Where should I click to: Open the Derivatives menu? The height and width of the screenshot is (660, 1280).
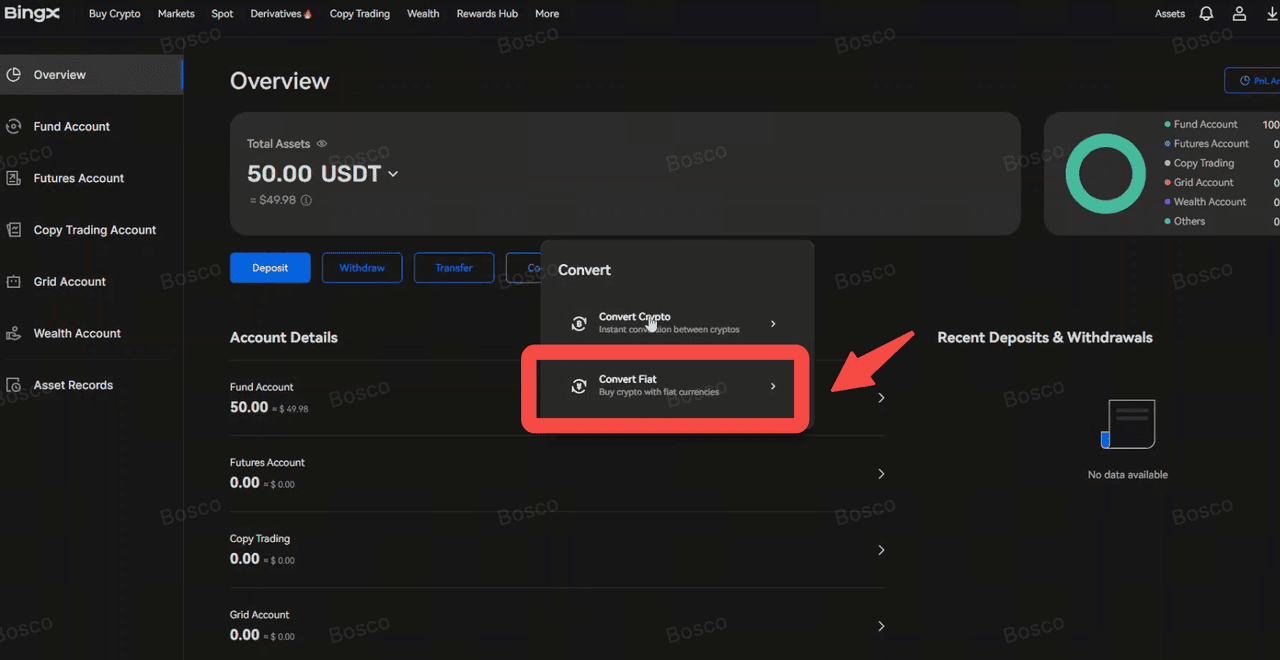coord(280,14)
